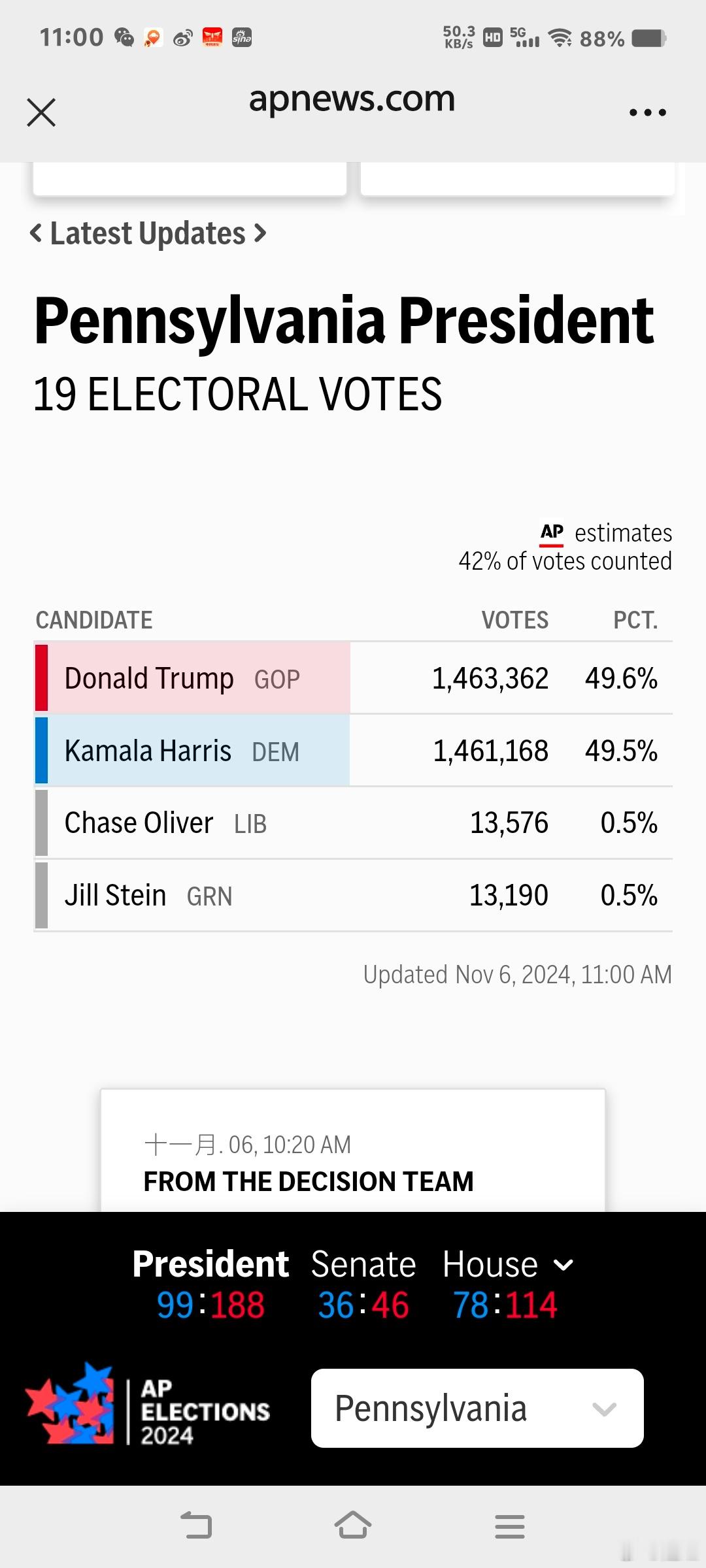Select the Donald Trump candidate row
The width and height of the screenshot is (706, 1568).
click(x=353, y=678)
